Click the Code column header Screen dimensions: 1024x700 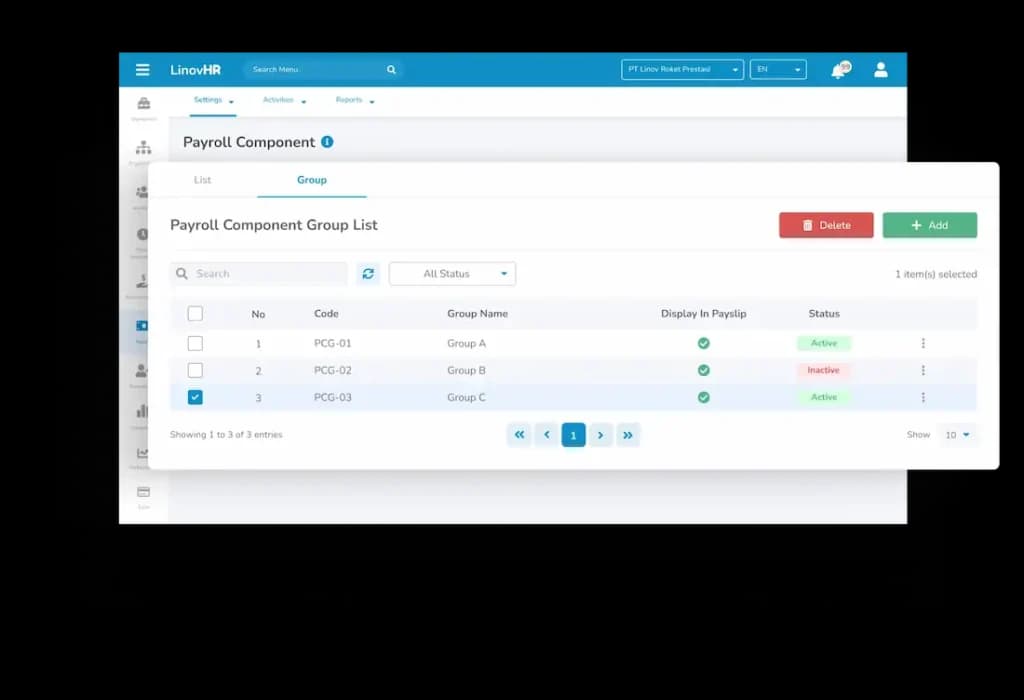tap(326, 313)
